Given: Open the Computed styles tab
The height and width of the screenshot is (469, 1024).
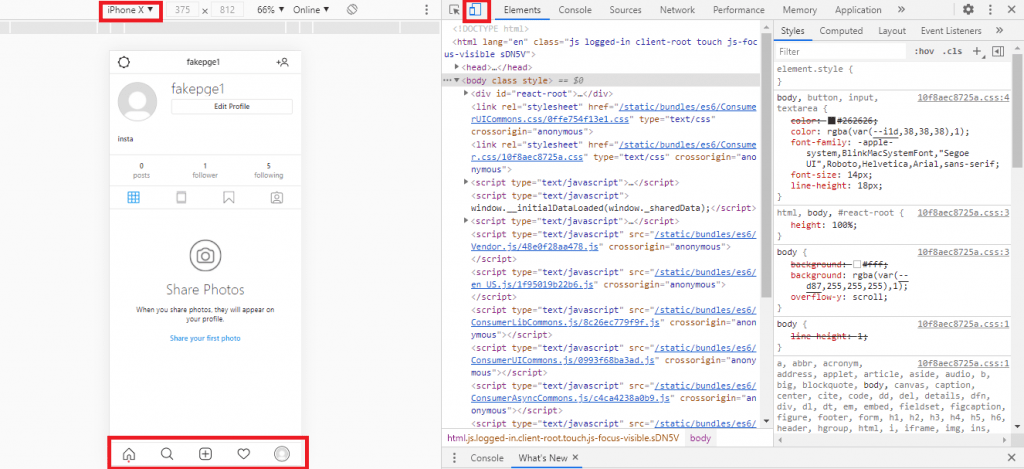Looking at the screenshot, I should coord(841,31).
